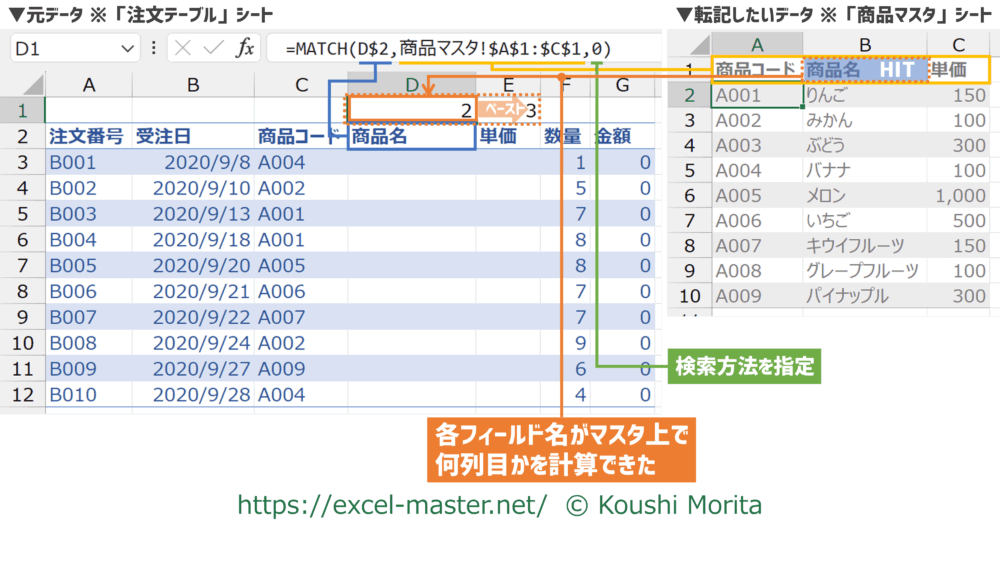1000x563 pixels.
Task: Select cell D1 containing value 2
Action: pyautogui.click(x=411, y=110)
